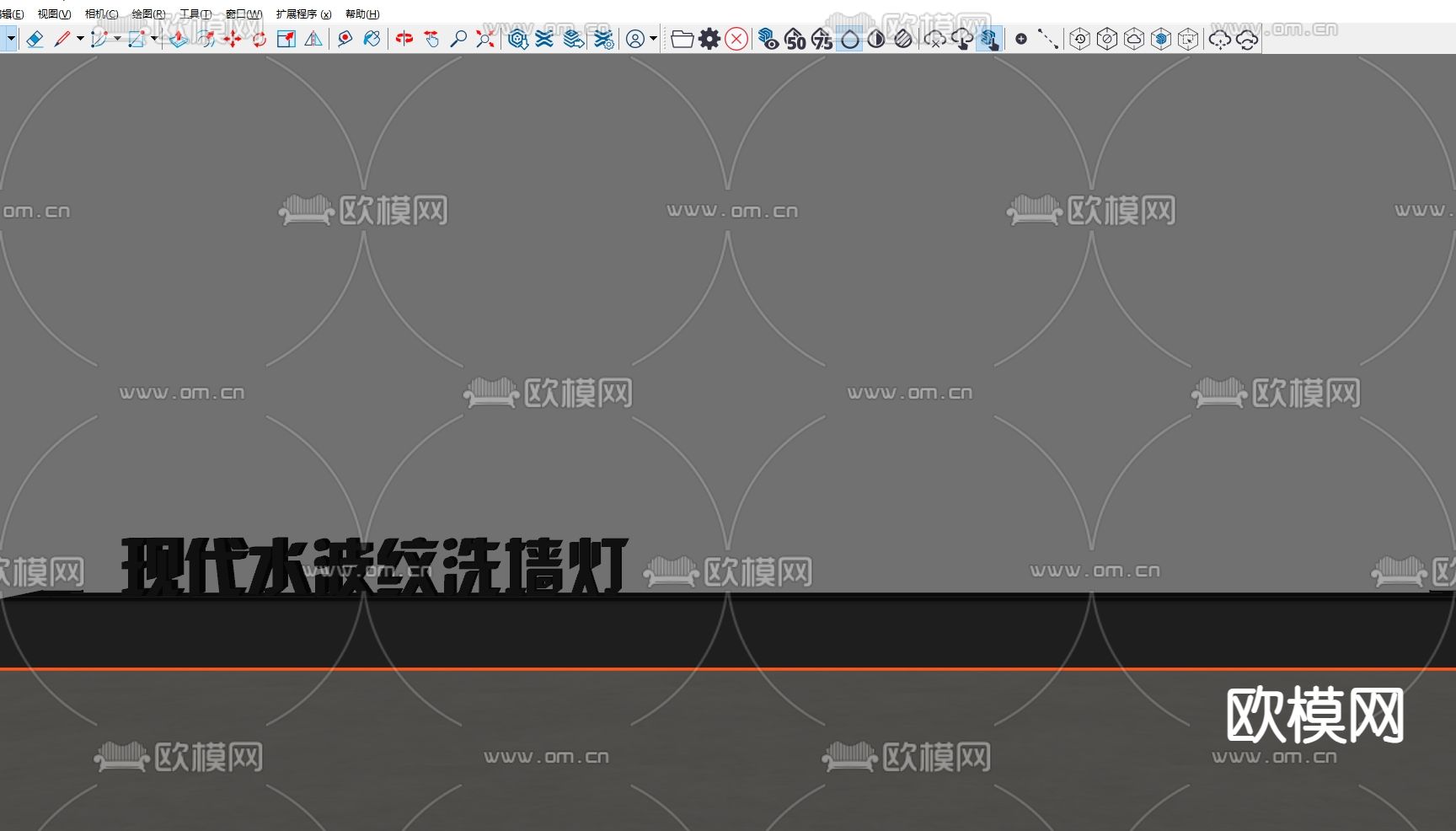Click the stacked layers export icon
Viewport: 1456px width, 831px height.
(574, 39)
